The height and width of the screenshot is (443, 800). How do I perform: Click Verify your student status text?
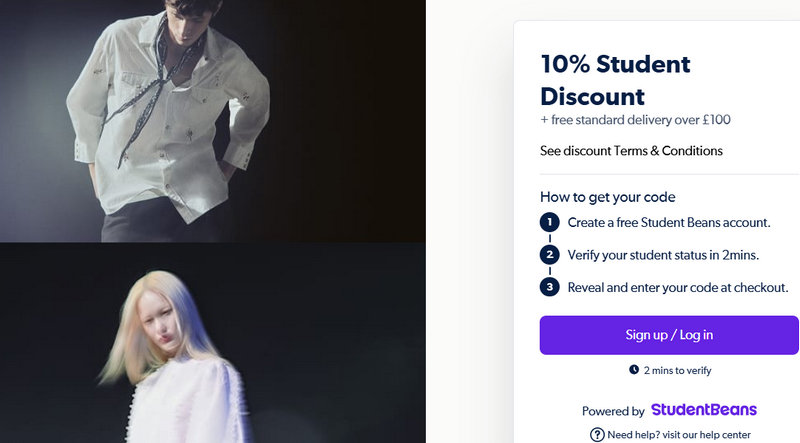663,255
